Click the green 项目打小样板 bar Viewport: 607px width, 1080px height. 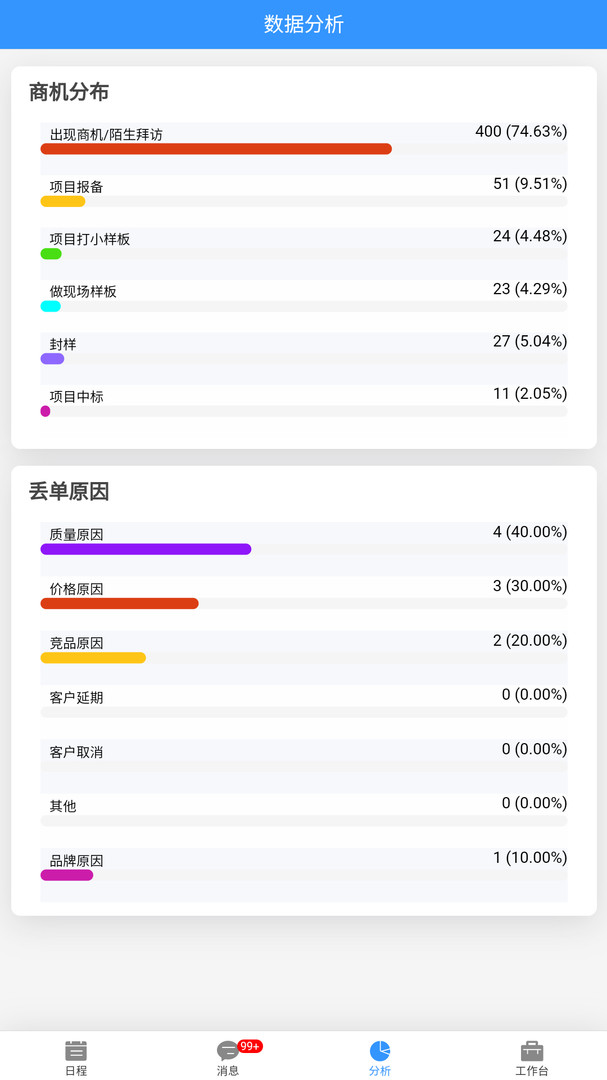(x=51, y=254)
